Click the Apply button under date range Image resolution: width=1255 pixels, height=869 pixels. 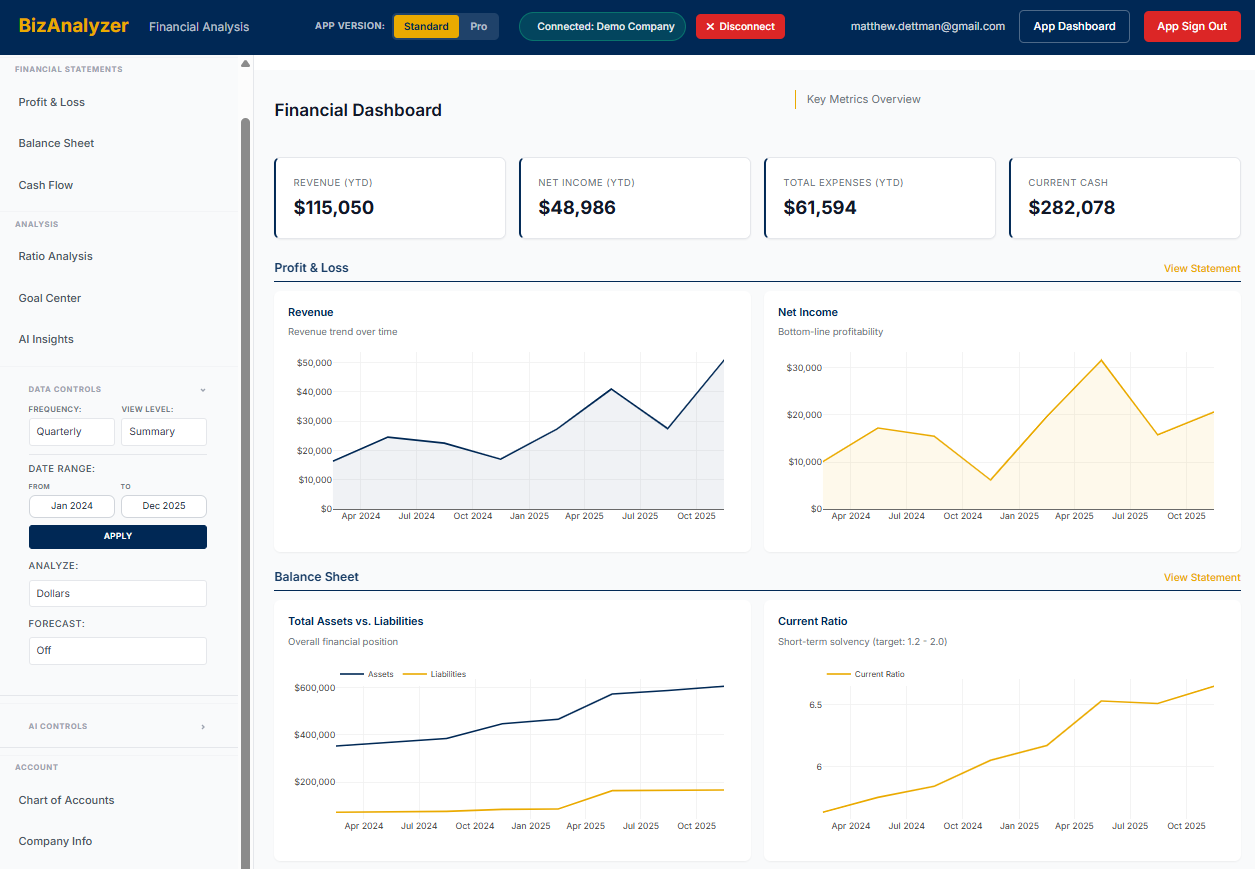(x=117, y=537)
